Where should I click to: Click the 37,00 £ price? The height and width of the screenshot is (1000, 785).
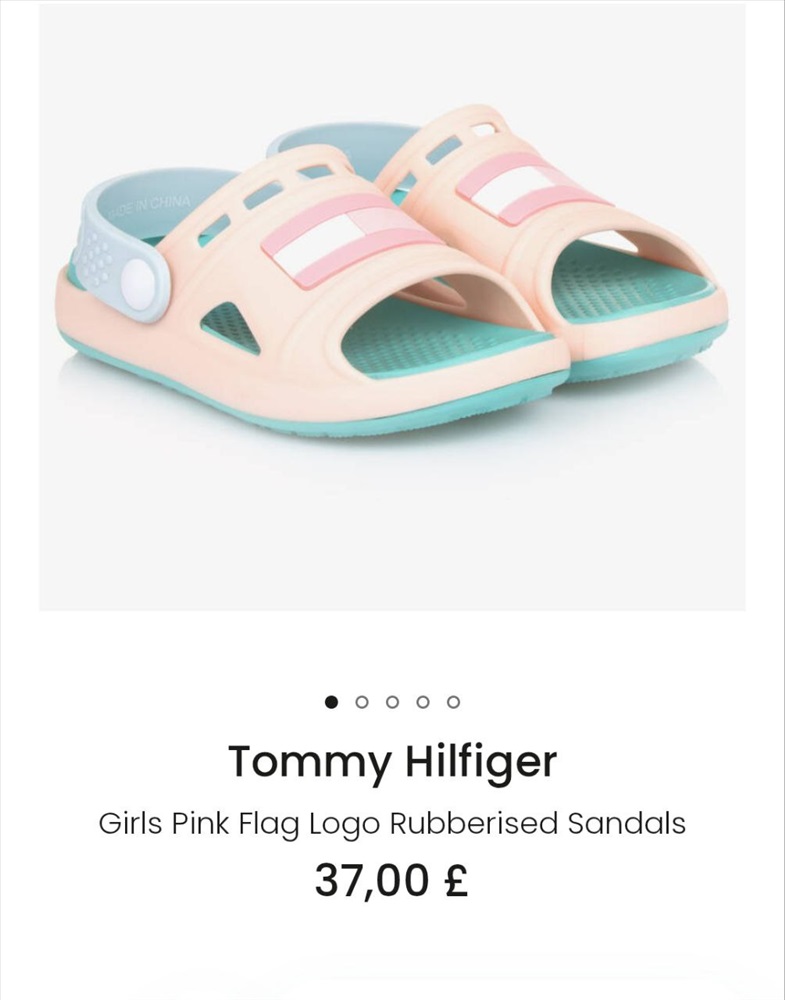tap(392, 881)
